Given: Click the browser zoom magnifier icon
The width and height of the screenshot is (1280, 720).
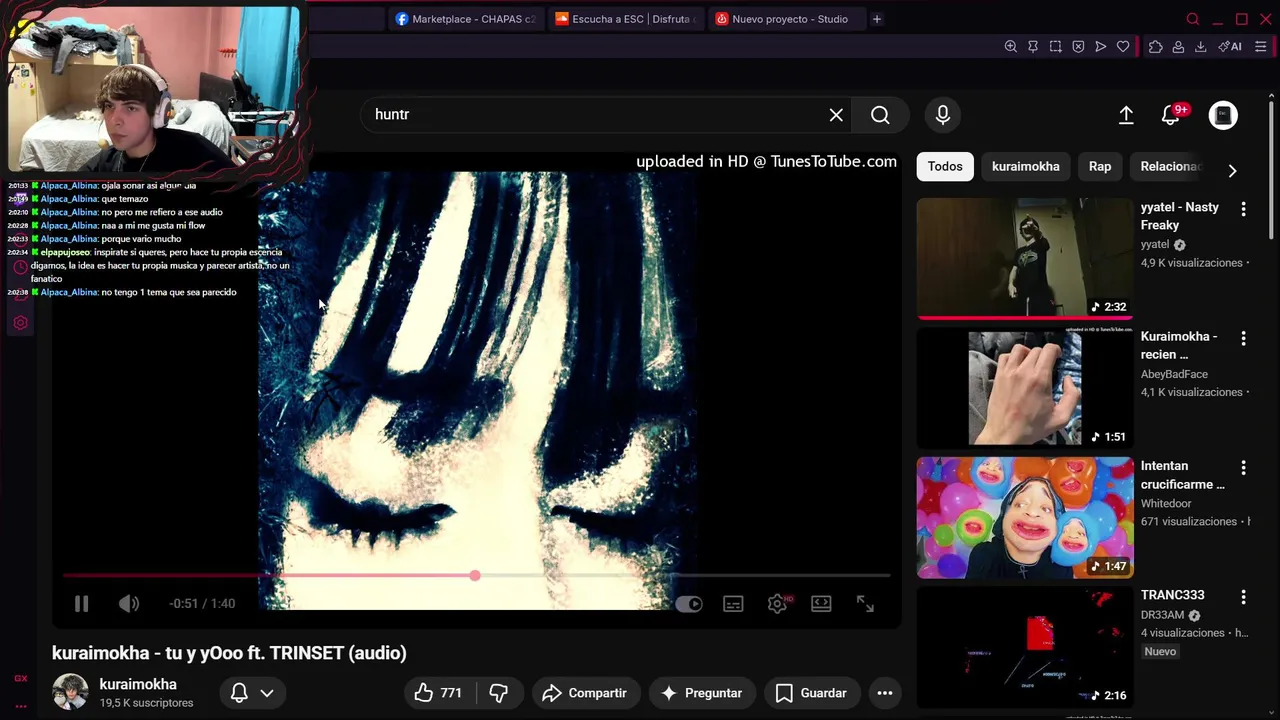Looking at the screenshot, I should tap(1011, 47).
